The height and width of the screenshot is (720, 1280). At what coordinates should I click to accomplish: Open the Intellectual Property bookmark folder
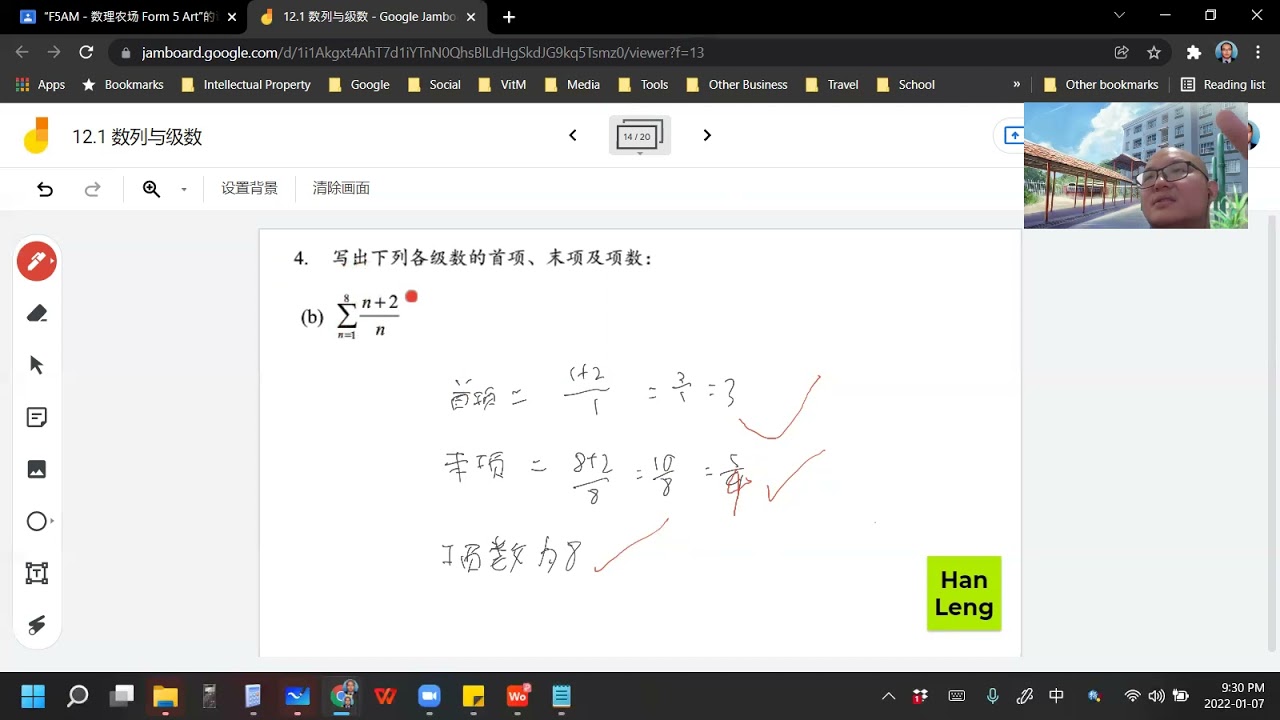[247, 85]
